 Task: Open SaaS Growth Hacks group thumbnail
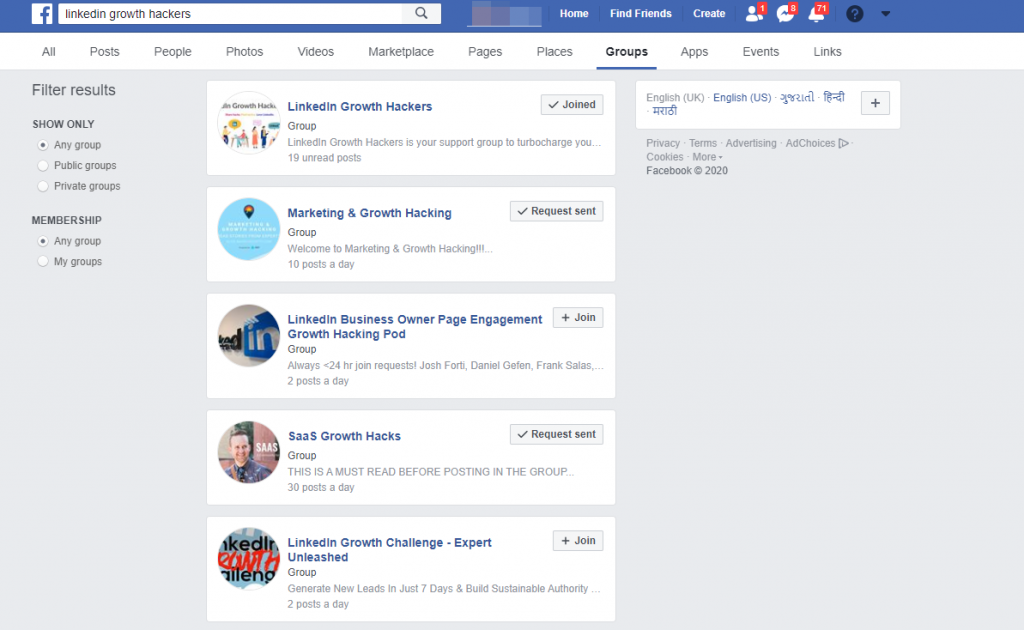tap(249, 452)
